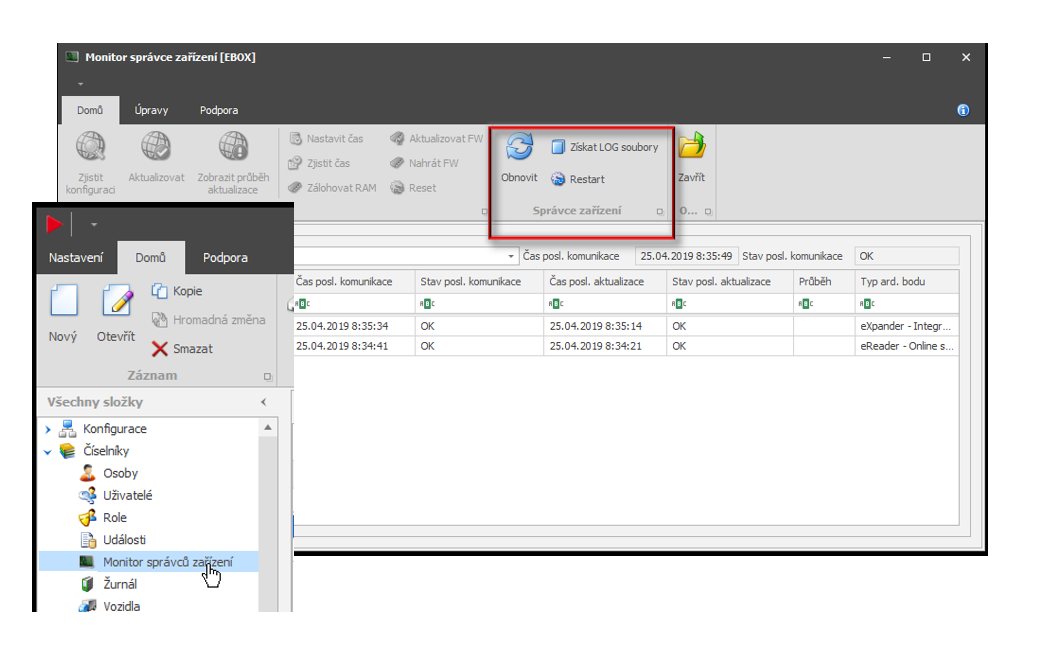Select the eExpander row in the table
The image size is (1053, 653).
(x=625, y=326)
